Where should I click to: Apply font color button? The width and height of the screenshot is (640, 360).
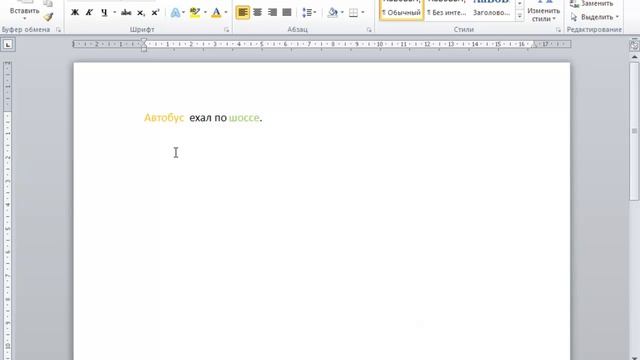pos(216,13)
